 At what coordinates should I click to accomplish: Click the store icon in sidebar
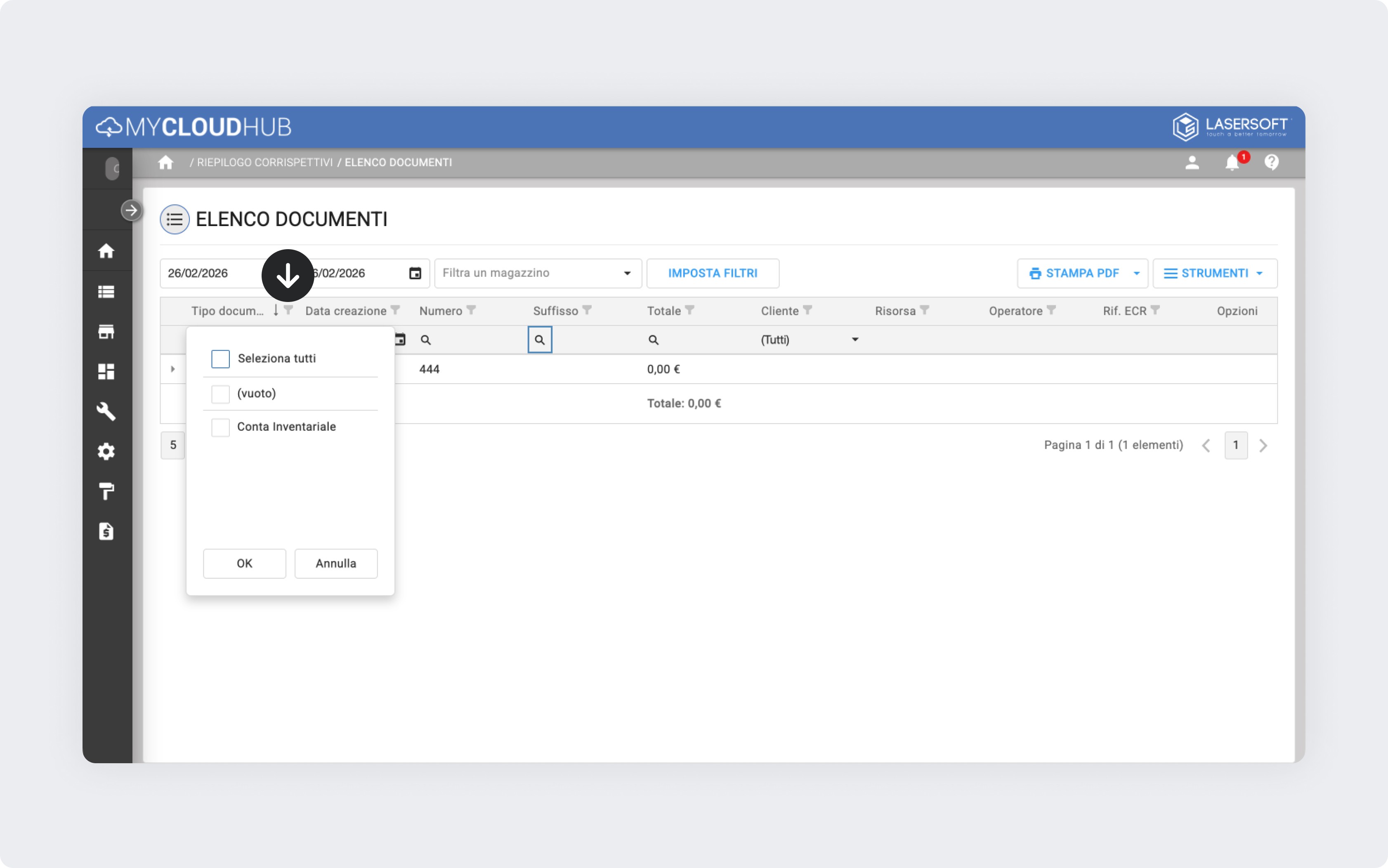(x=106, y=332)
